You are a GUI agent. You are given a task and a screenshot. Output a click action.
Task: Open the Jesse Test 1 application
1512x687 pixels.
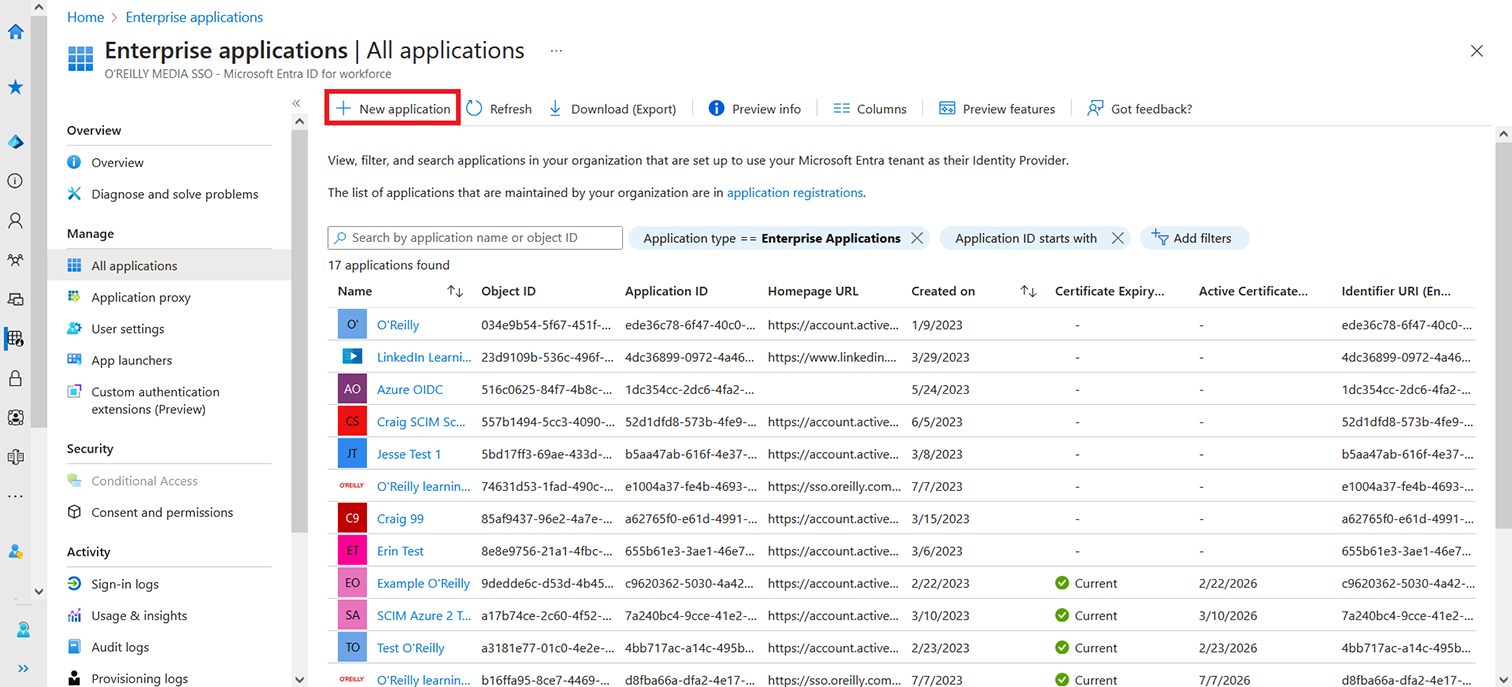tap(409, 454)
